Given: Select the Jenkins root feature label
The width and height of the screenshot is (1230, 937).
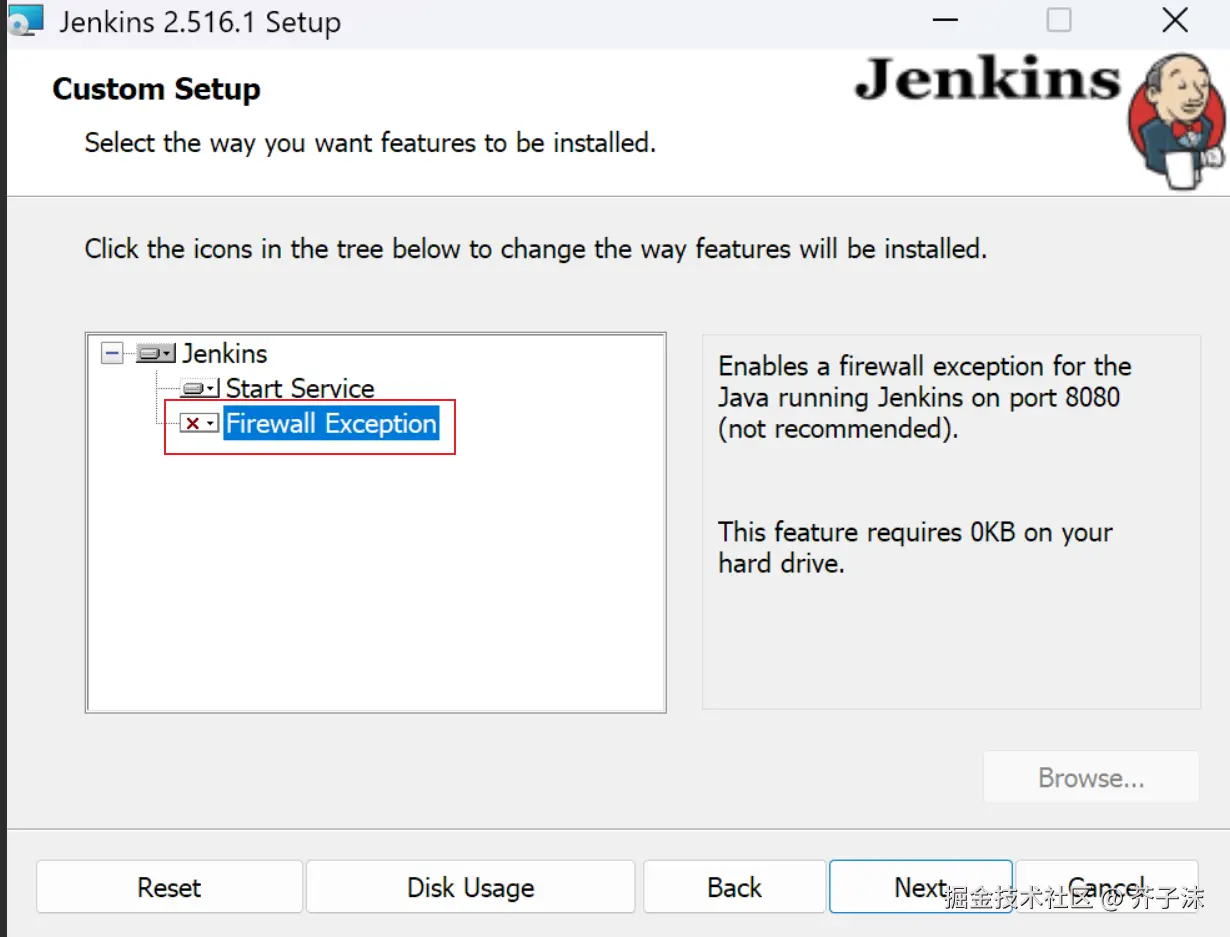Looking at the screenshot, I should coord(225,353).
